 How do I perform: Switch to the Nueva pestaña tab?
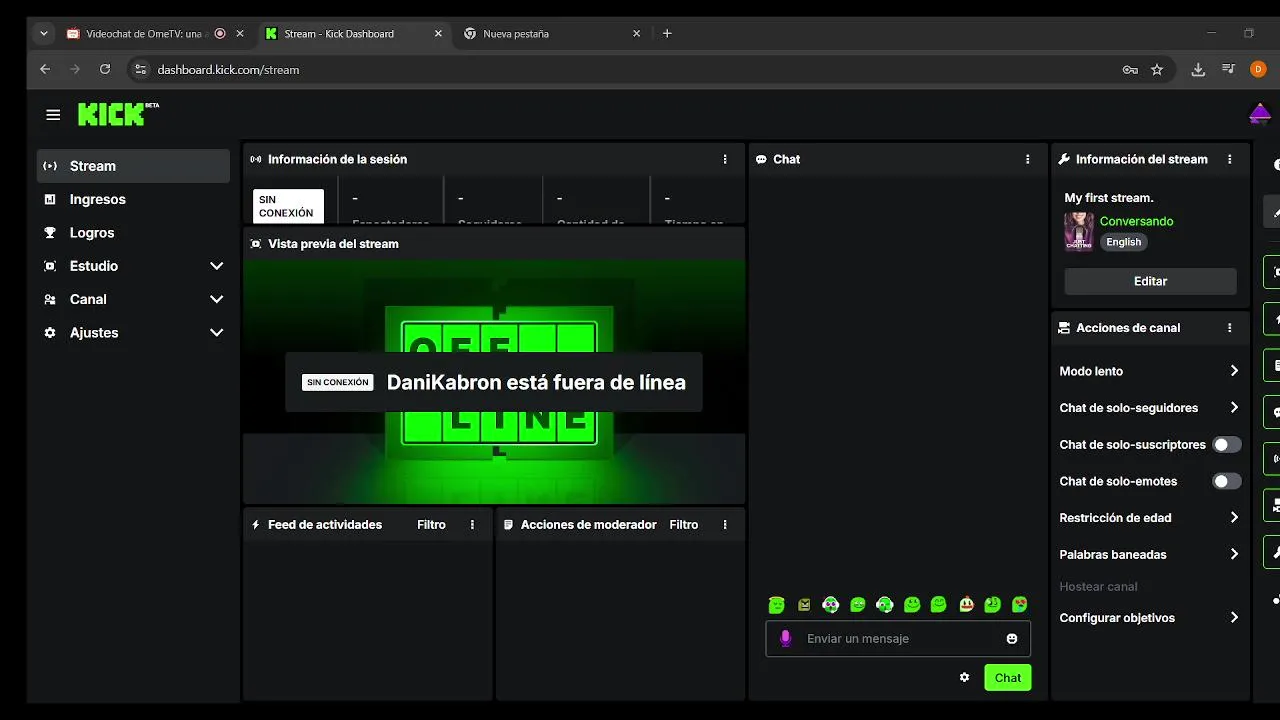point(552,33)
